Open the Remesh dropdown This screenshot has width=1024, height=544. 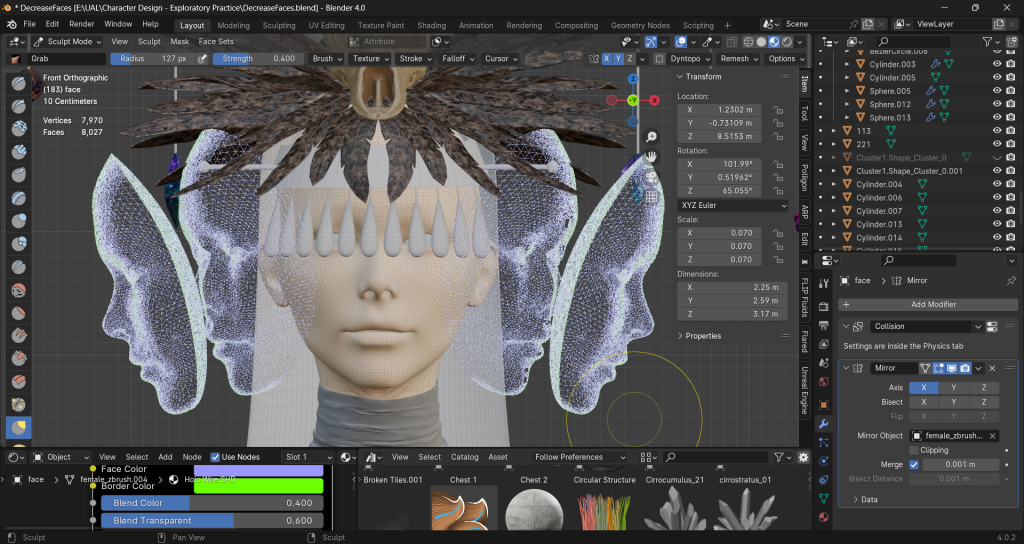pos(739,59)
